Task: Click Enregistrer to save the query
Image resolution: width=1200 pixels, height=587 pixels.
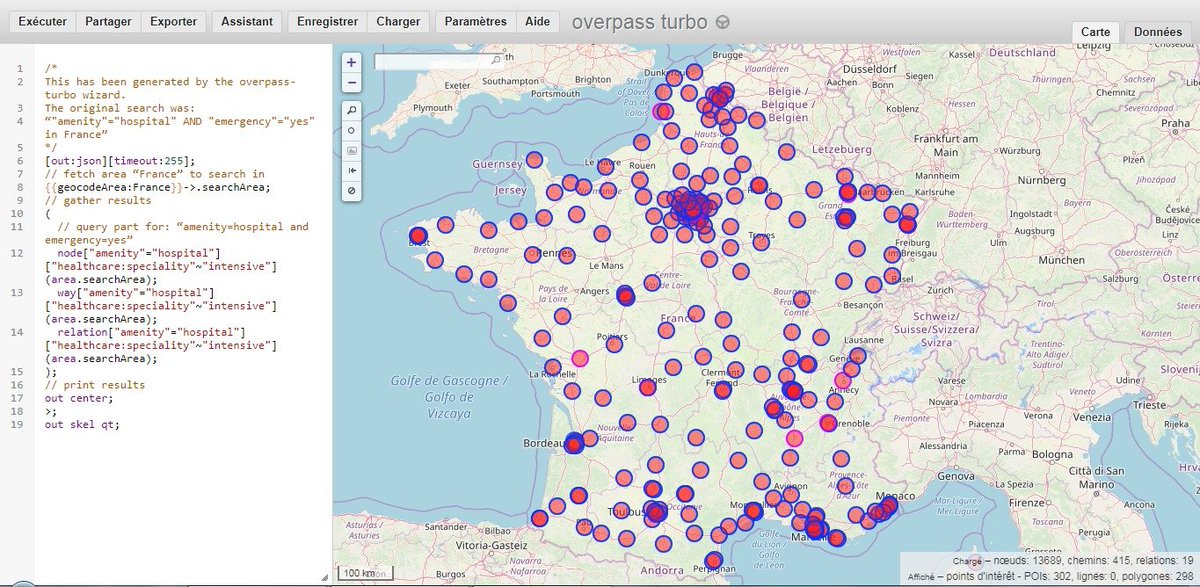Action: (327, 22)
